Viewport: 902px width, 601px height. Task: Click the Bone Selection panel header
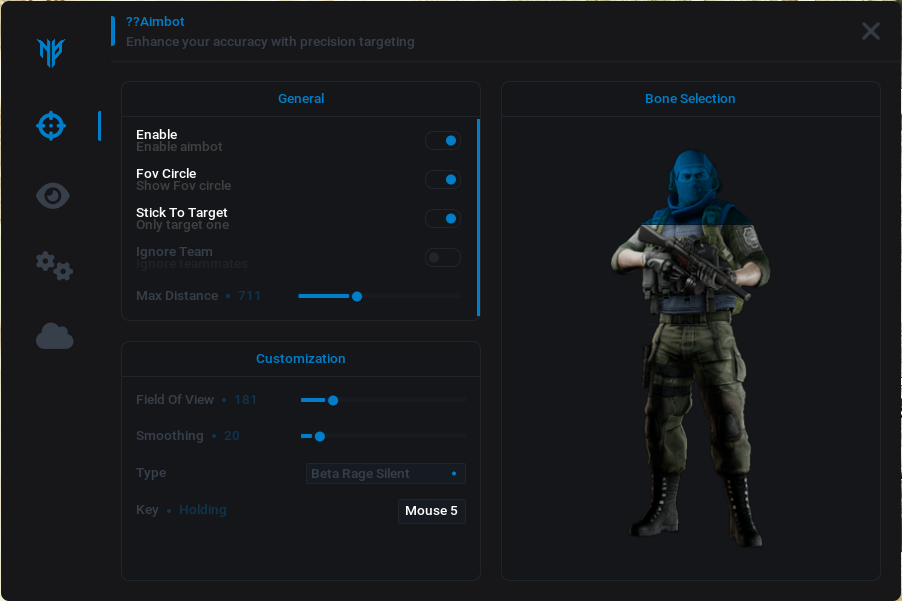[690, 99]
